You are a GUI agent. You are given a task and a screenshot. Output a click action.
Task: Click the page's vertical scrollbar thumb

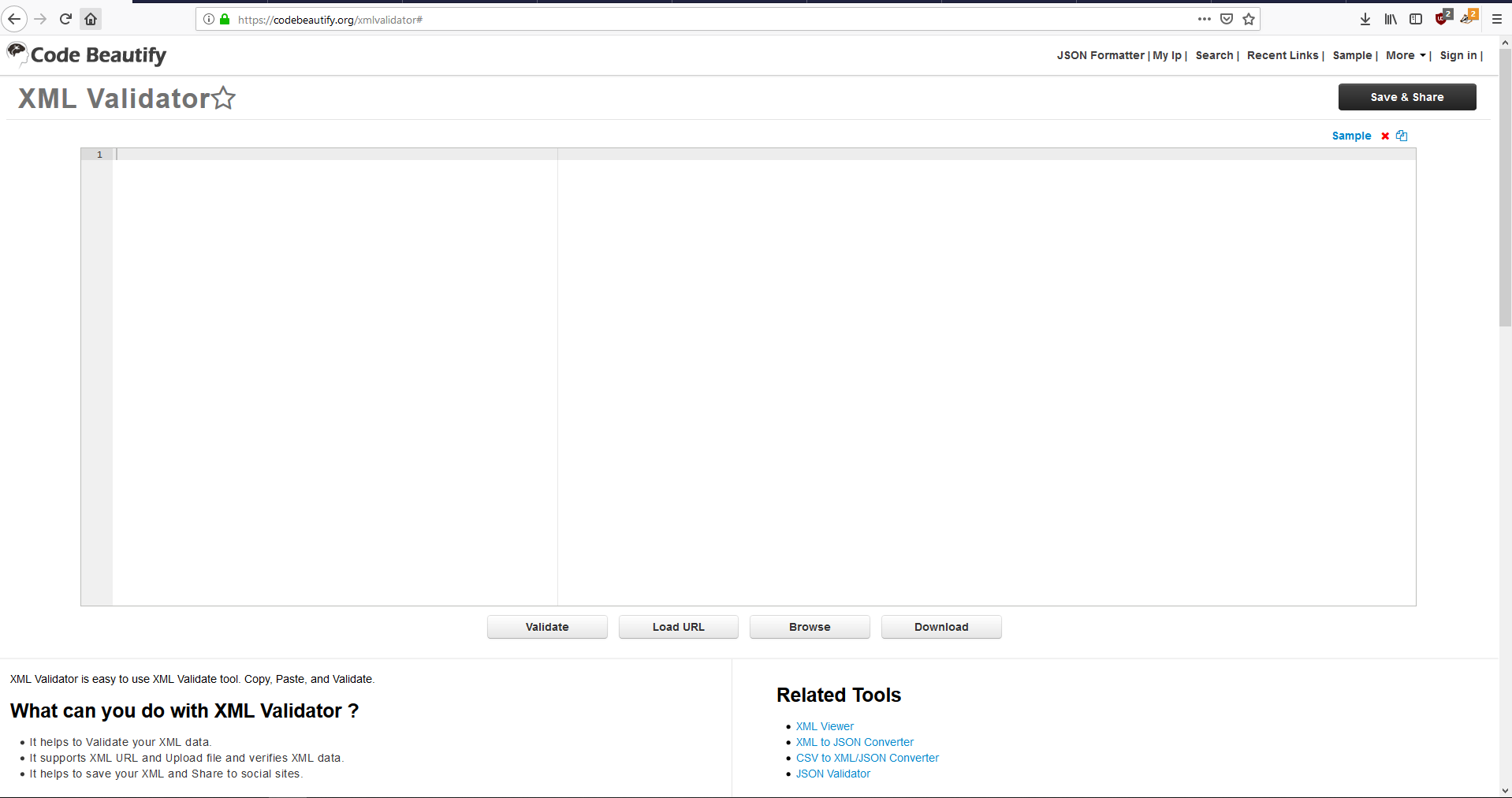coord(1505,189)
